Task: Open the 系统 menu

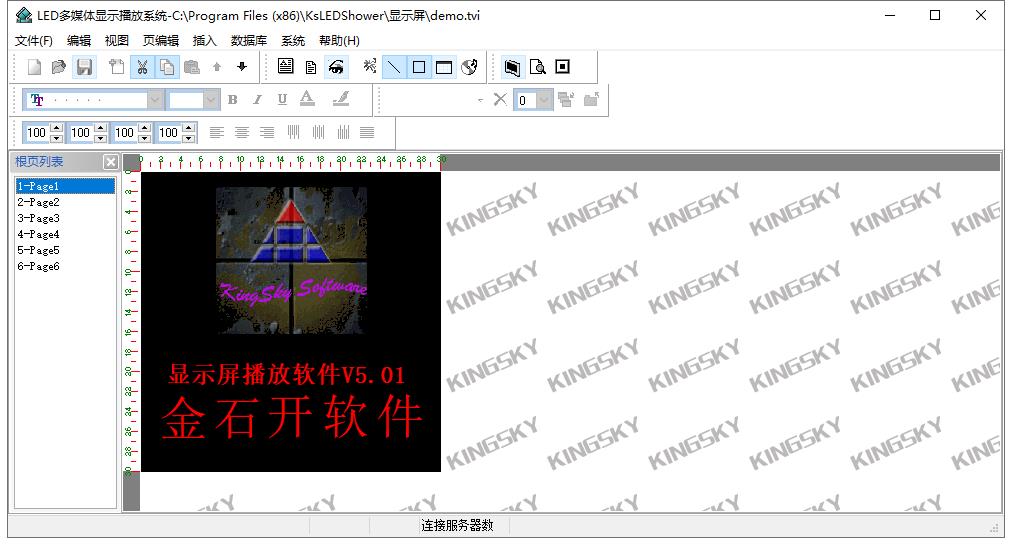Action: 293,41
